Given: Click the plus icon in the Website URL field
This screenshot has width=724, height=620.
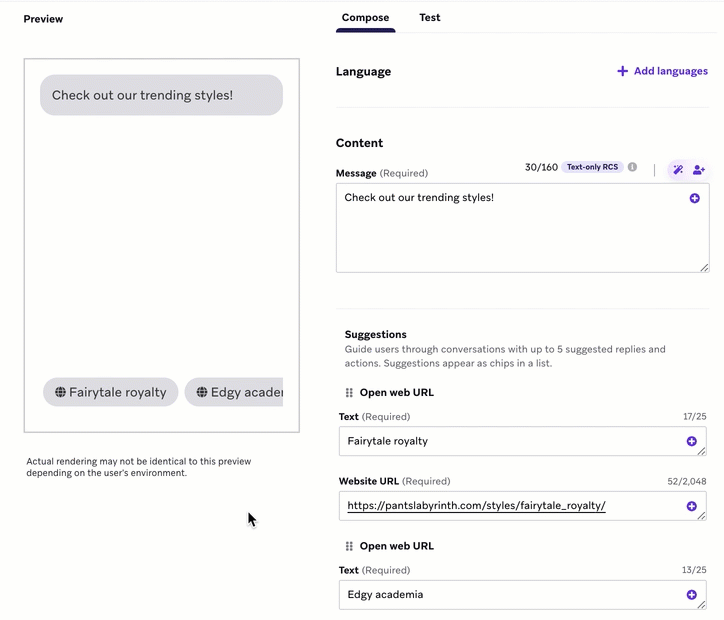Looking at the screenshot, I should (x=691, y=506).
